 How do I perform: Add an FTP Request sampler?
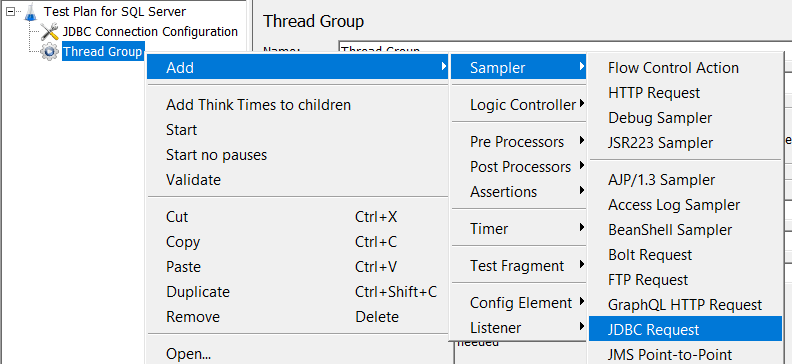[685, 280]
